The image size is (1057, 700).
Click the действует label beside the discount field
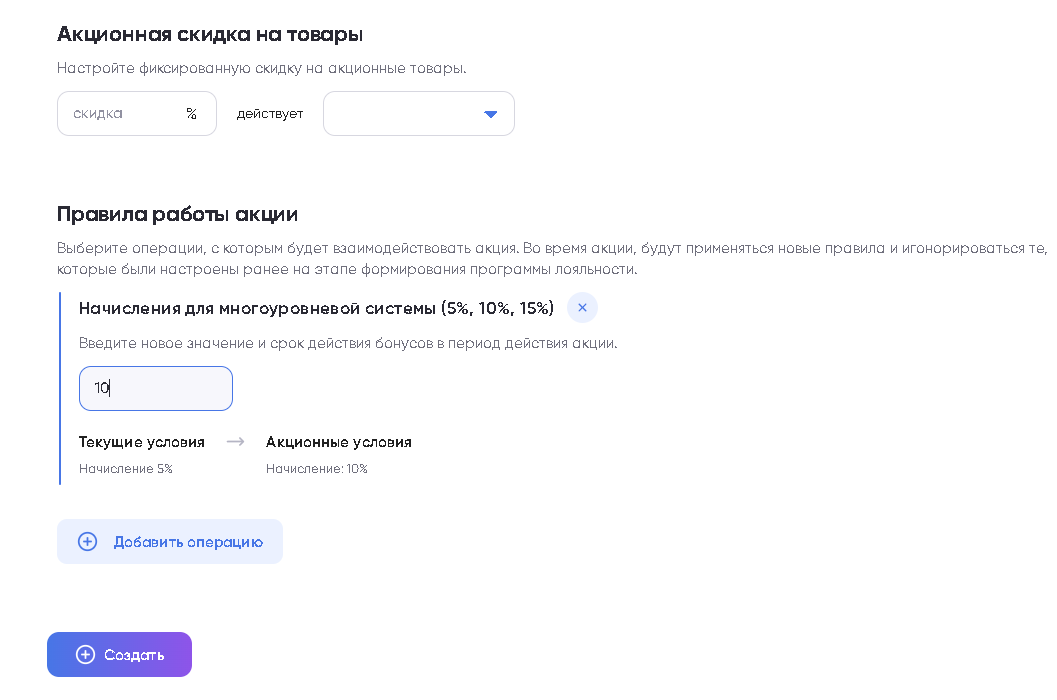pos(270,114)
